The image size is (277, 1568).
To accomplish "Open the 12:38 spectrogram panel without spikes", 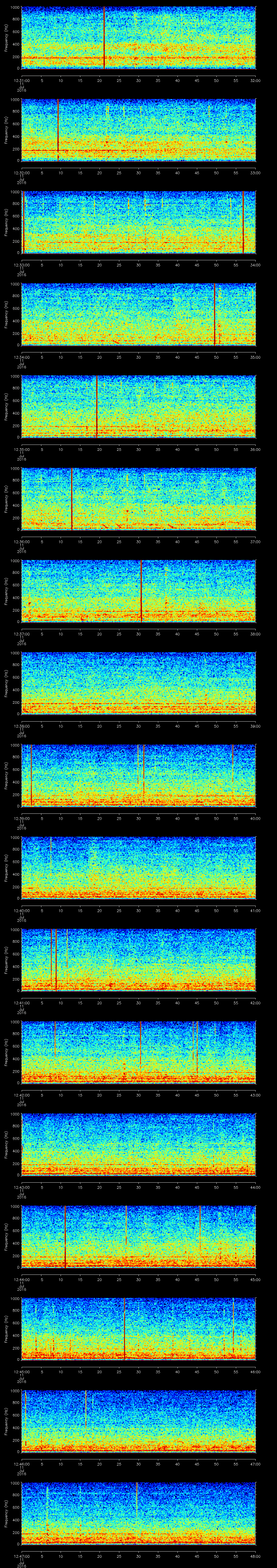I will tap(138, 683).
